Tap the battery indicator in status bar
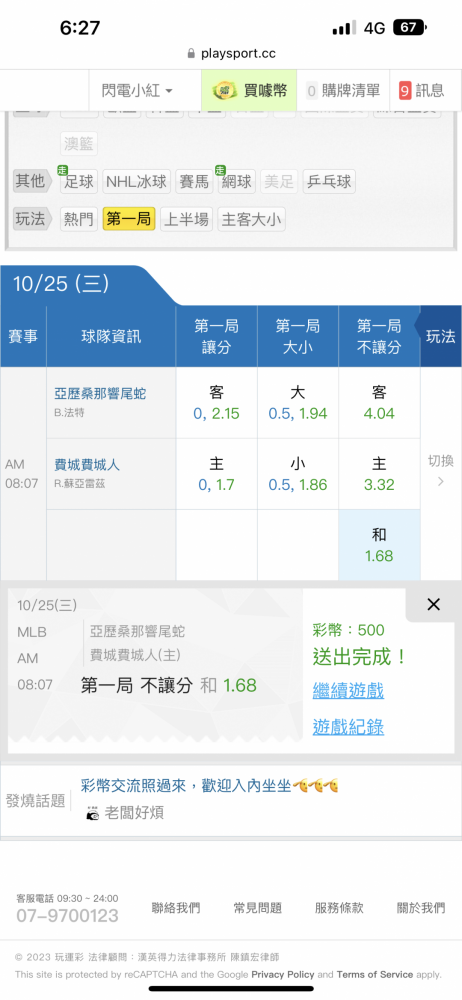Screen dimensions: 462x1000 point(410,28)
